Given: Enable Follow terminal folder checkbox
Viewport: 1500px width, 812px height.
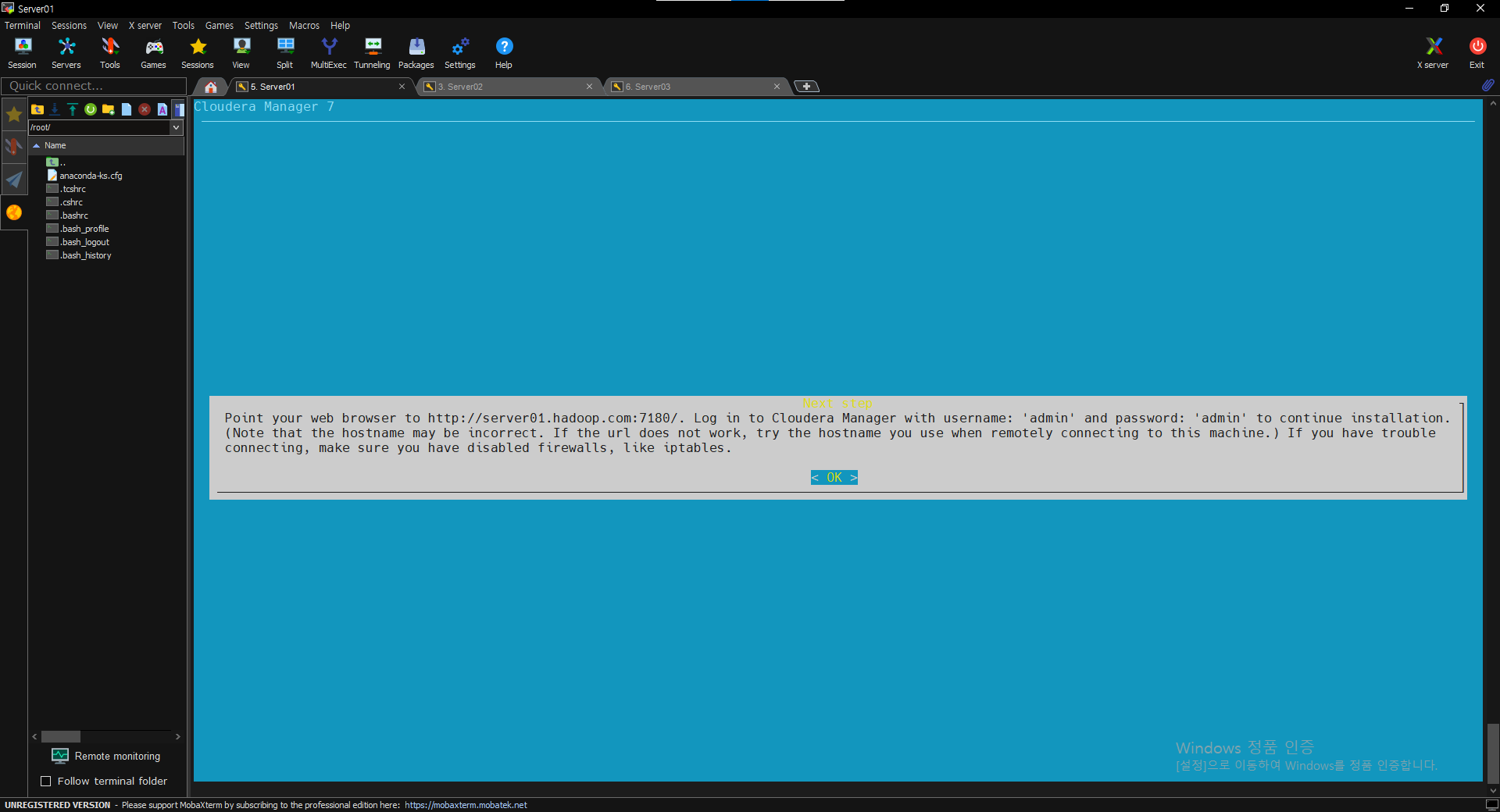Looking at the screenshot, I should coord(46,781).
